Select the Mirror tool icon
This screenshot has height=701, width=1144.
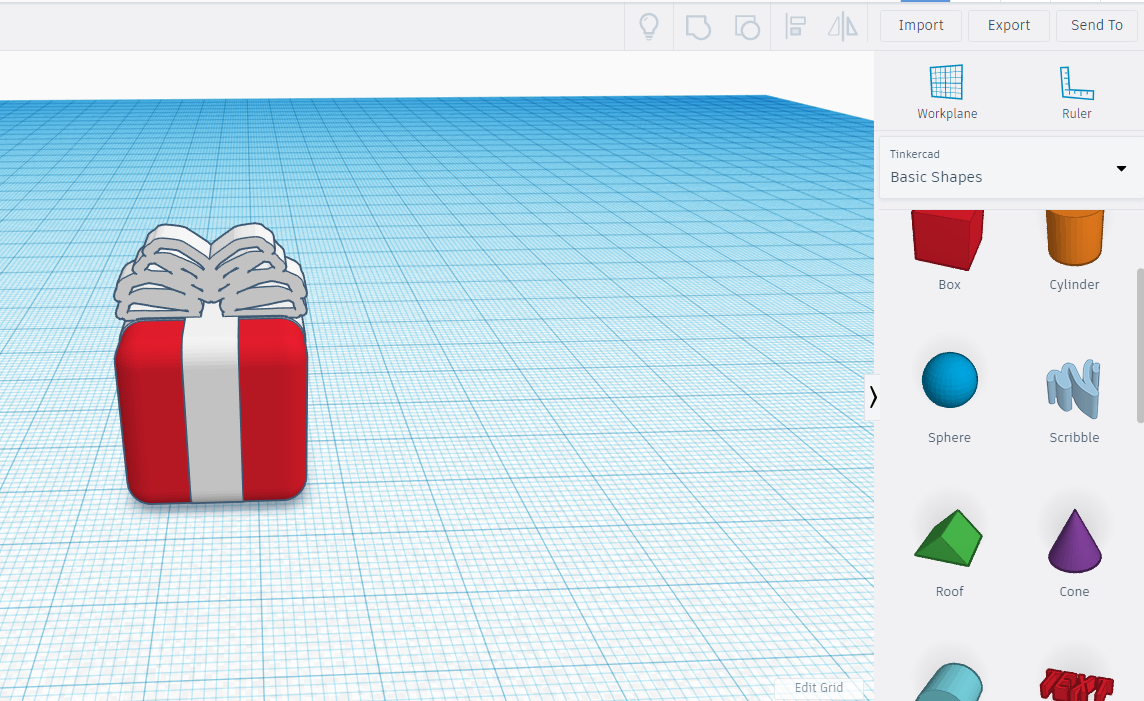[x=843, y=27]
